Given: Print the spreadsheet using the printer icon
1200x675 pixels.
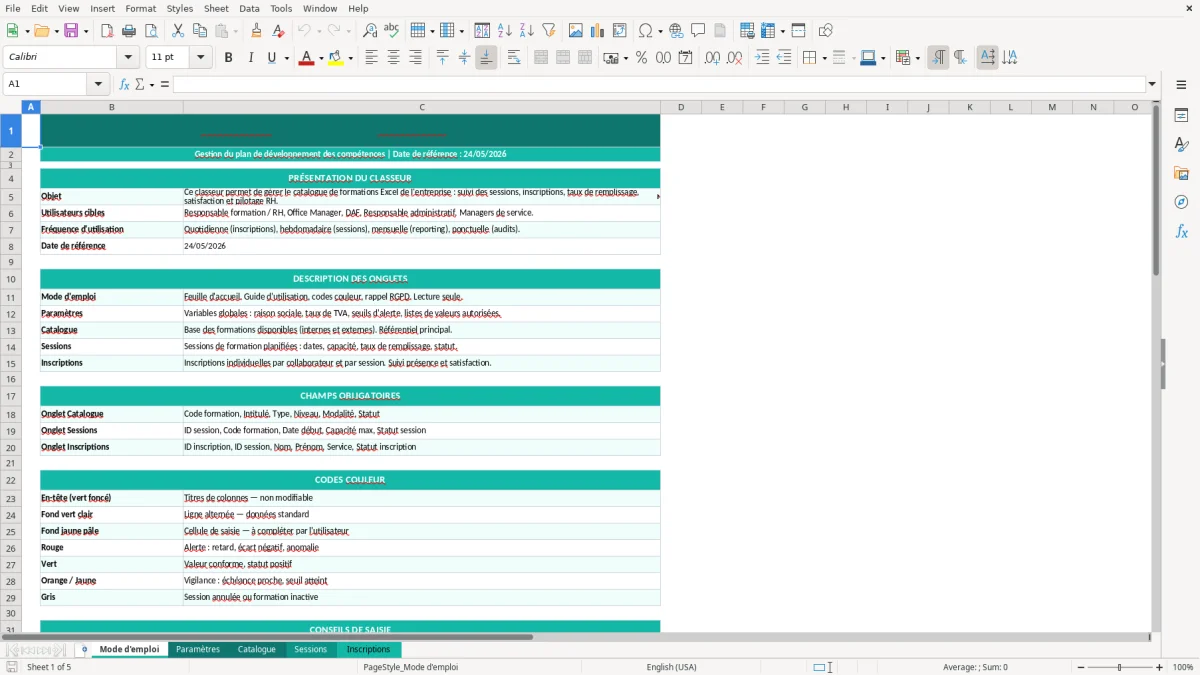Looking at the screenshot, I should [x=129, y=31].
